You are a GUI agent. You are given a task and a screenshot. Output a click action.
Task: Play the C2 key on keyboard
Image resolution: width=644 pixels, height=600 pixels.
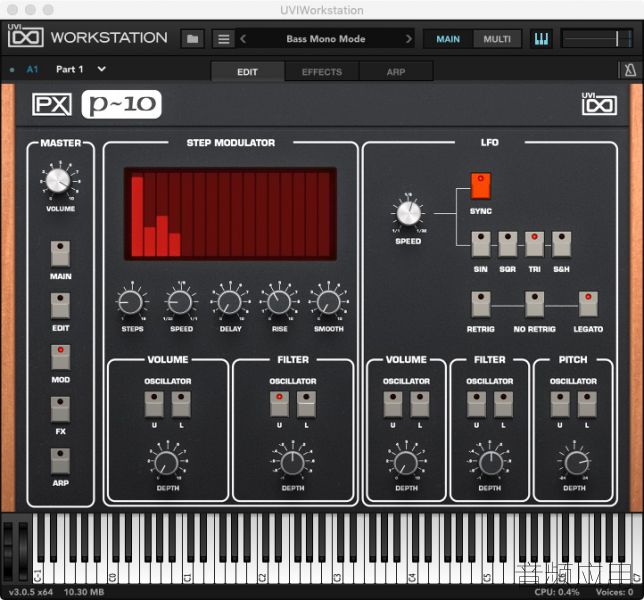pos(262,573)
